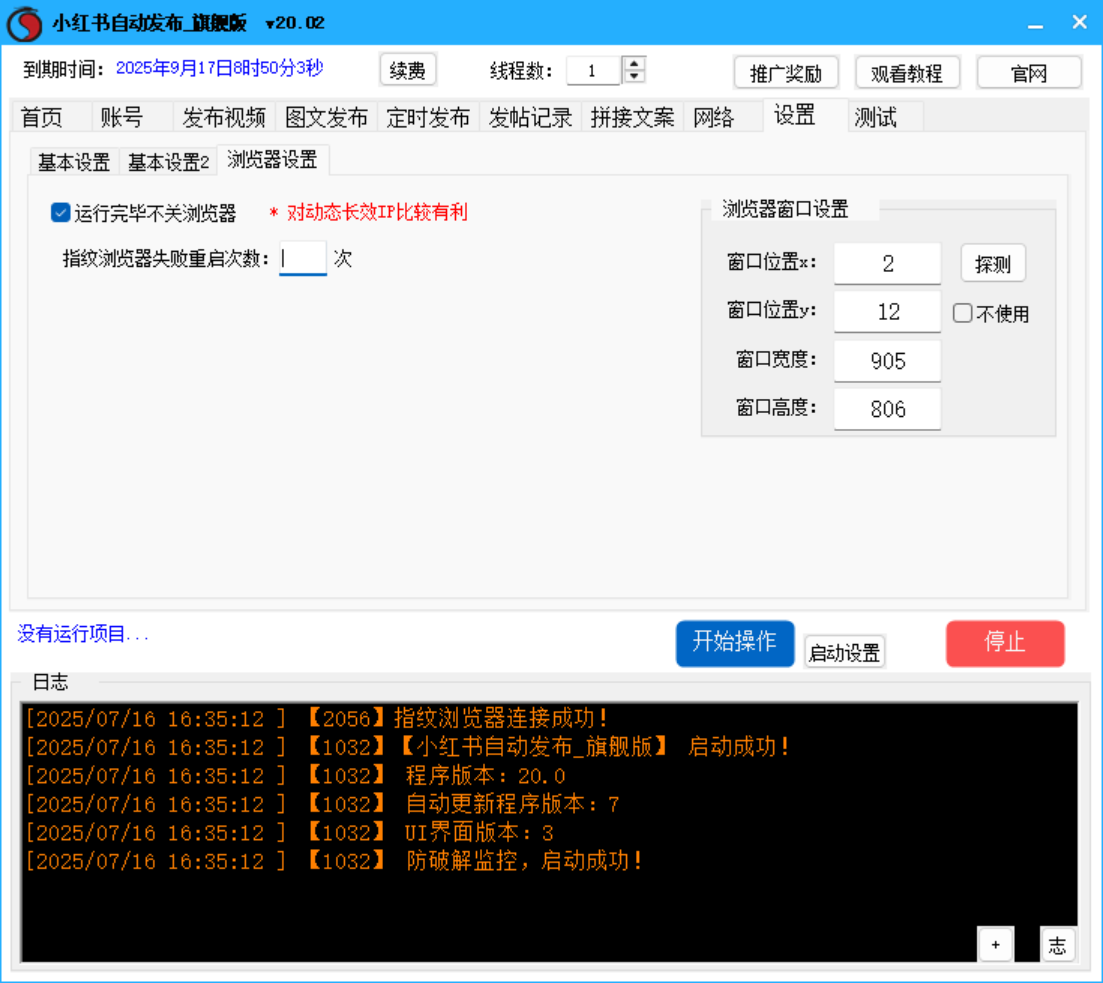
Task: Visit the 官网 official site button
Action: tap(1028, 72)
